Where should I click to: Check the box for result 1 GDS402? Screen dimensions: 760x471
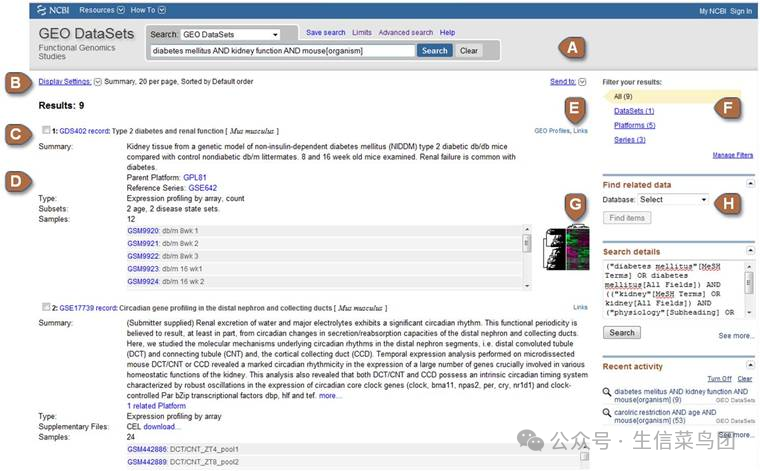46,129
